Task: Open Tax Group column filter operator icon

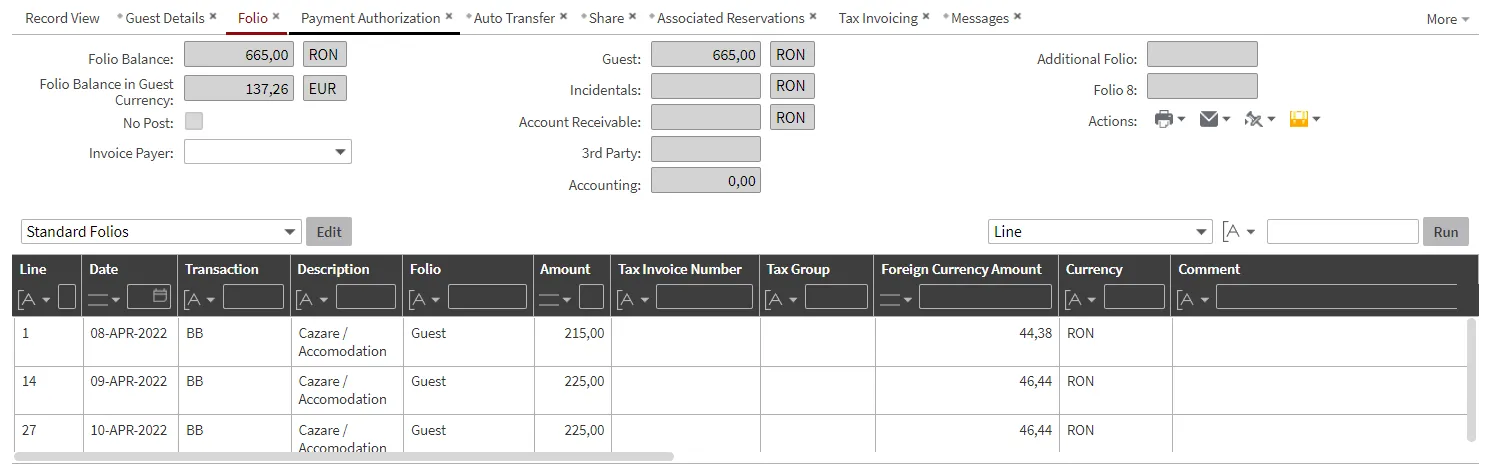Action: pos(783,298)
